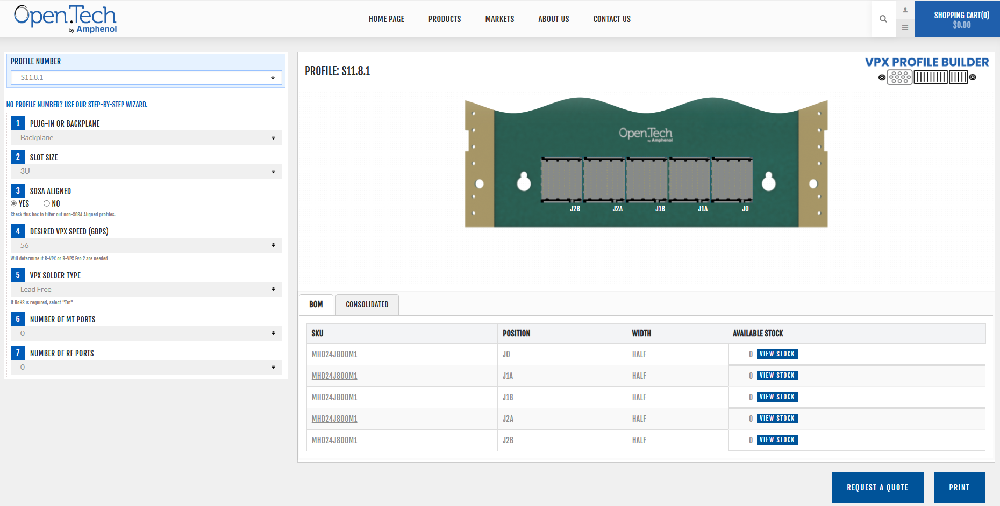Click the search magnifier icon
Image resolution: width=1000 pixels, height=506 pixels.
[x=883, y=19]
